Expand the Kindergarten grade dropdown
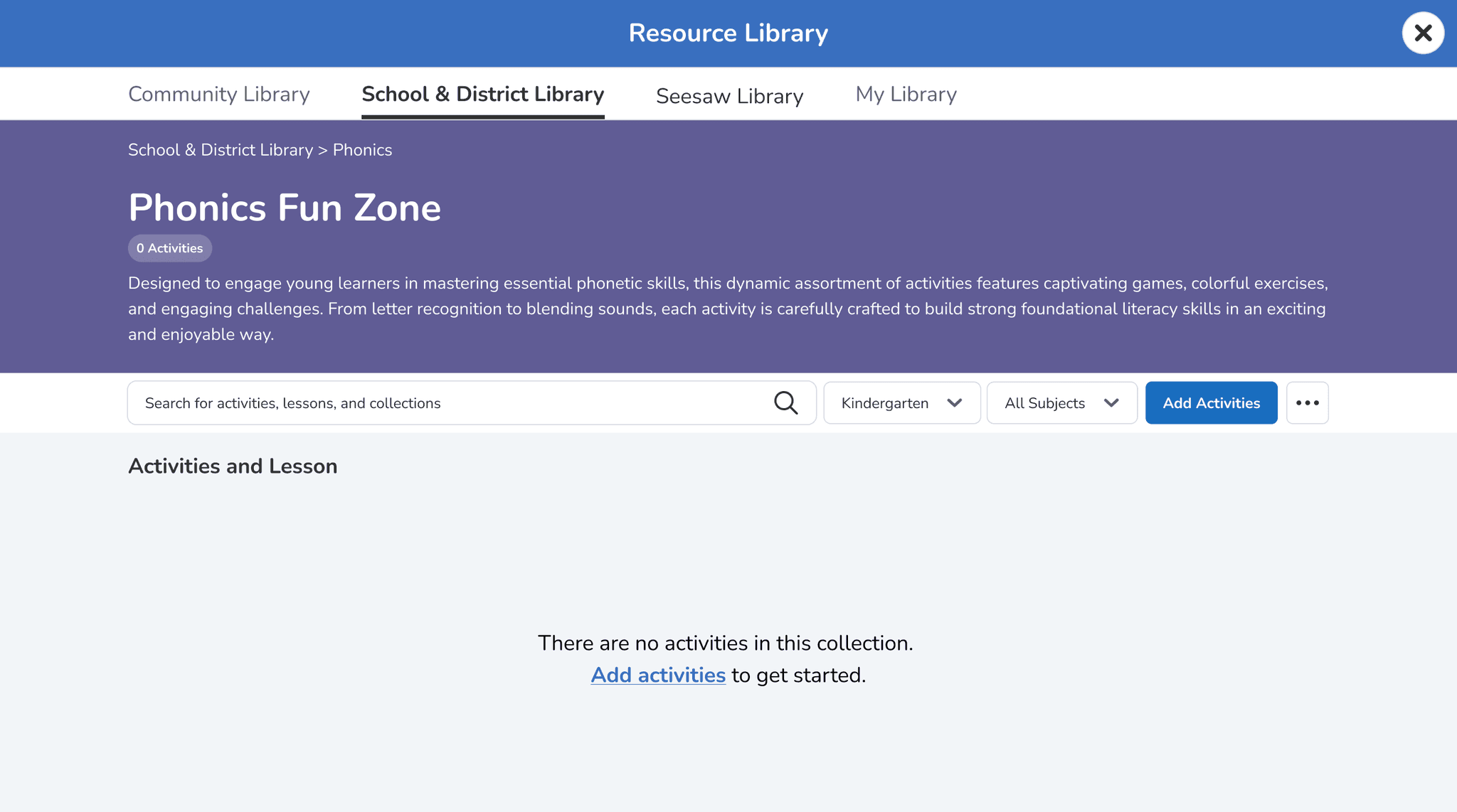Image resolution: width=1457 pixels, height=812 pixels. (x=886, y=402)
